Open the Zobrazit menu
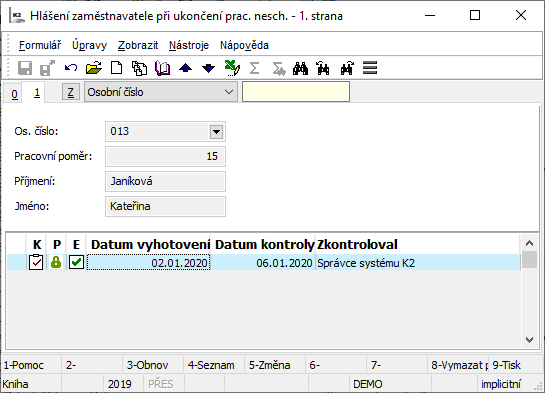This screenshot has width=545, height=393. [138, 45]
